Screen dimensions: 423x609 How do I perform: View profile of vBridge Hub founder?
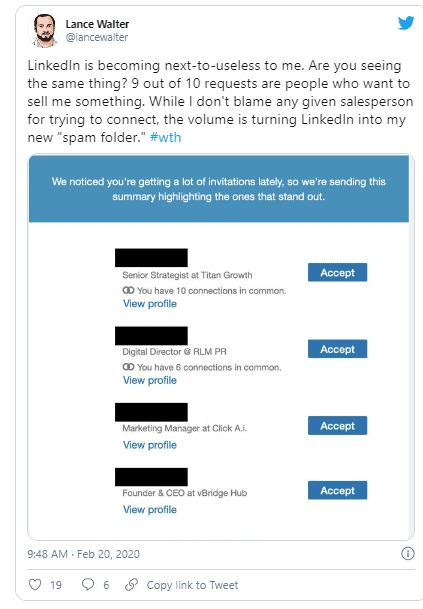150,510
